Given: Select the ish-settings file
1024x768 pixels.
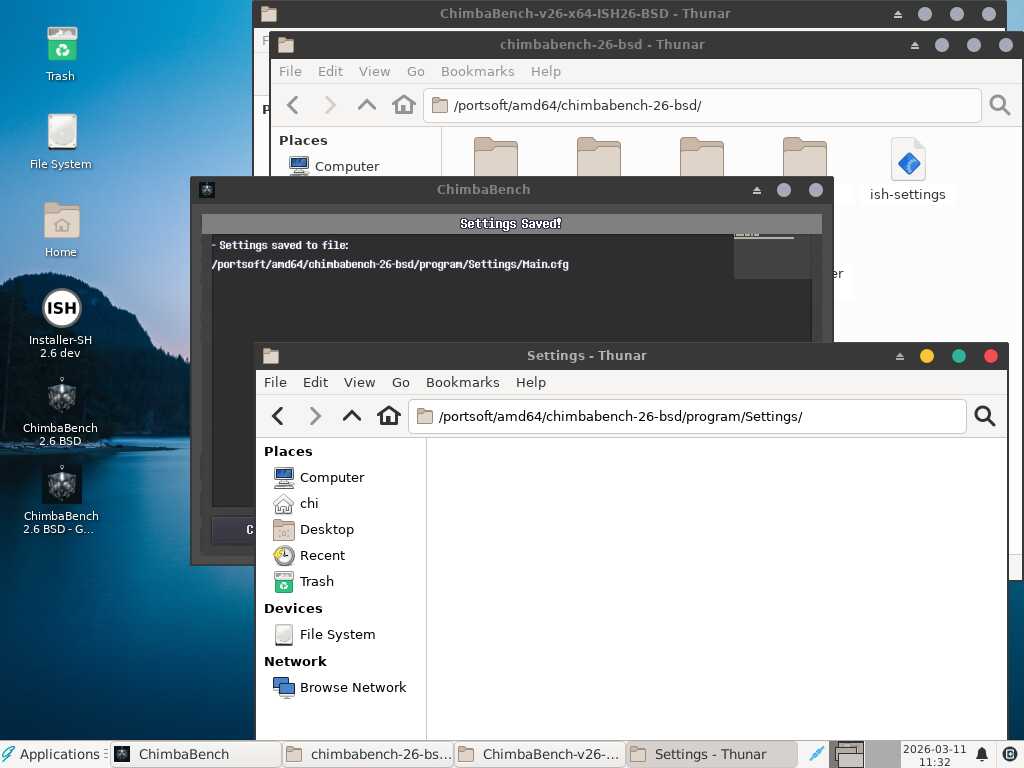Looking at the screenshot, I should (908, 170).
